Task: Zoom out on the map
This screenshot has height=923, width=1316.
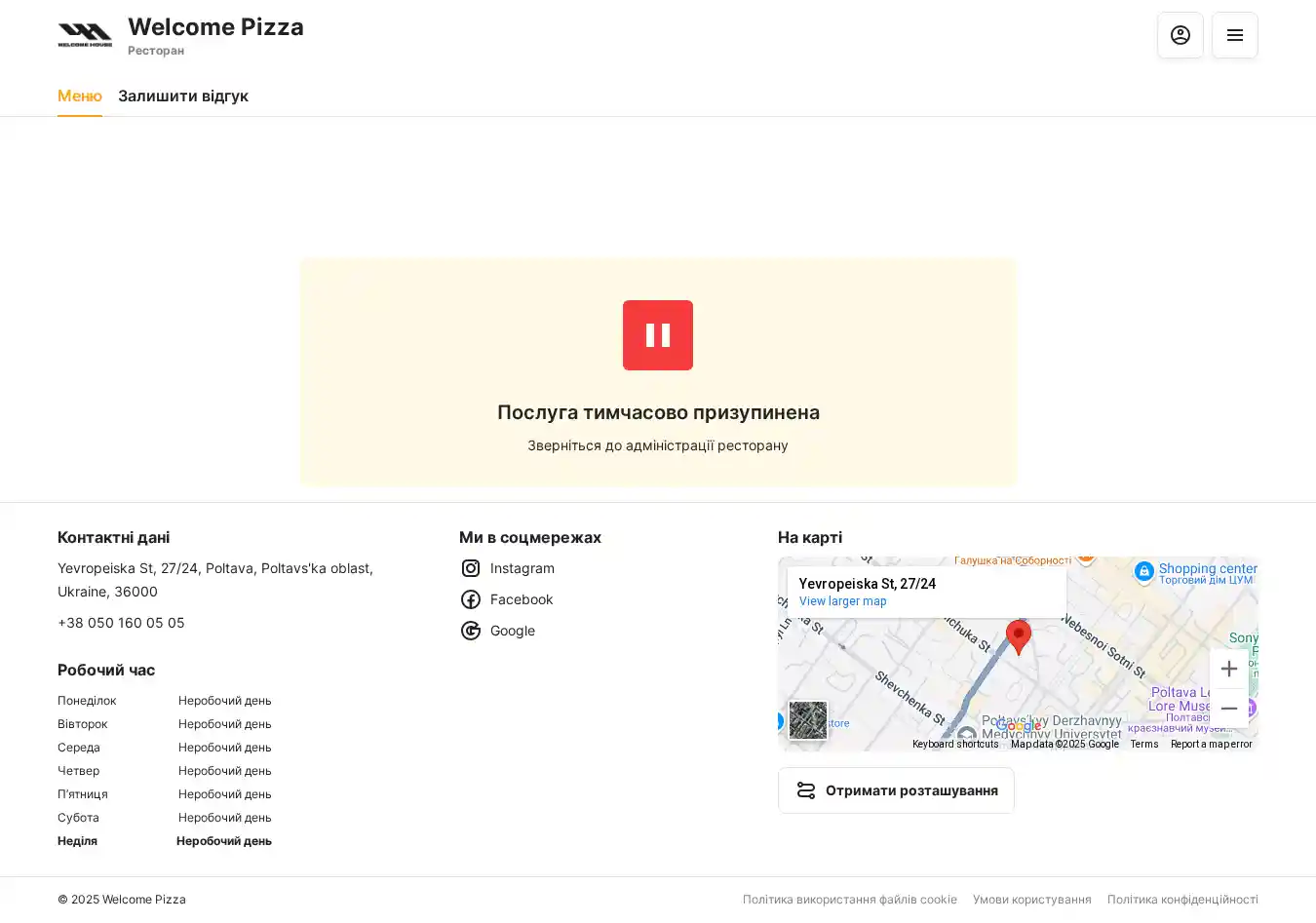Action: 1228,709
